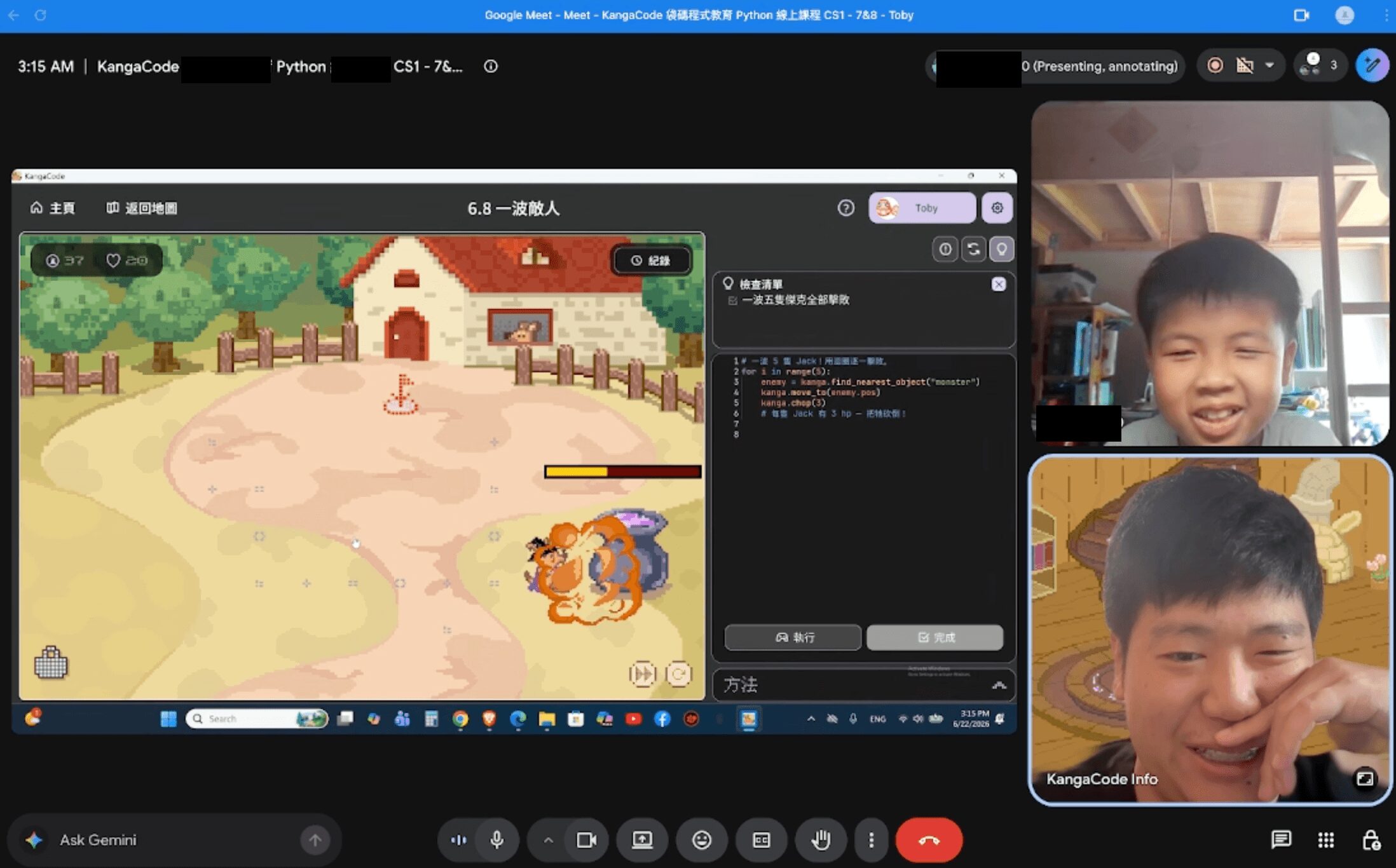Screen dimensions: 1396x868
Task: Click the KangaCode Info video tile
Action: 1209,630
